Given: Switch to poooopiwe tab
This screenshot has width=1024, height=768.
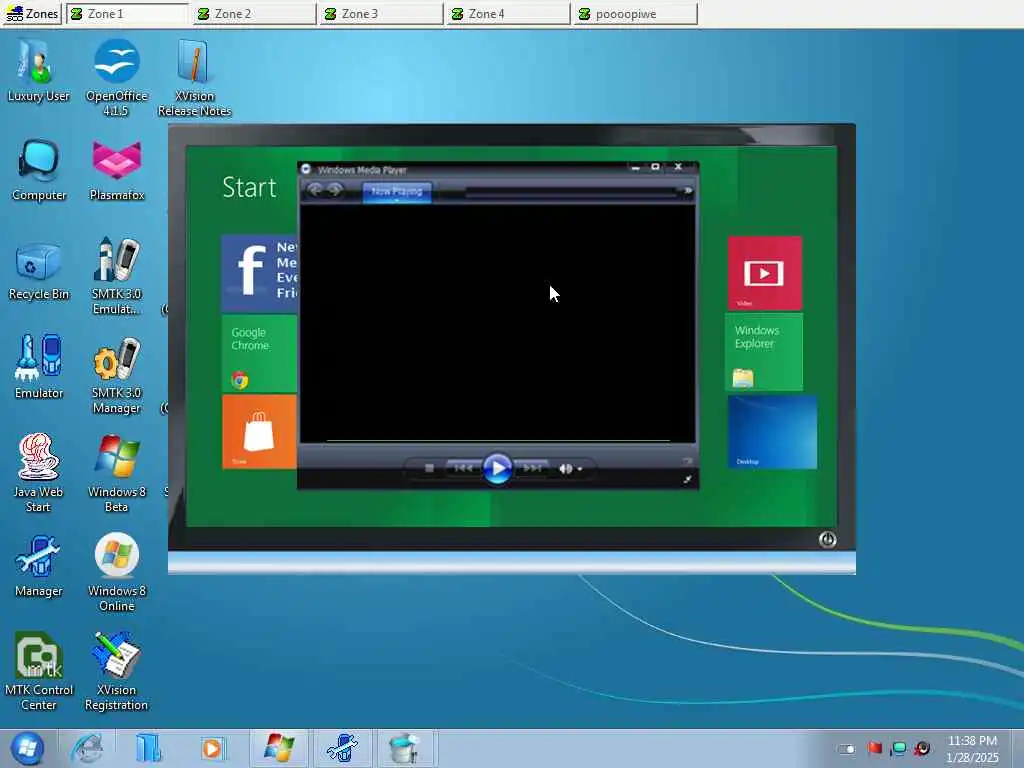Looking at the screenshot, I should [x=636, y=14].
